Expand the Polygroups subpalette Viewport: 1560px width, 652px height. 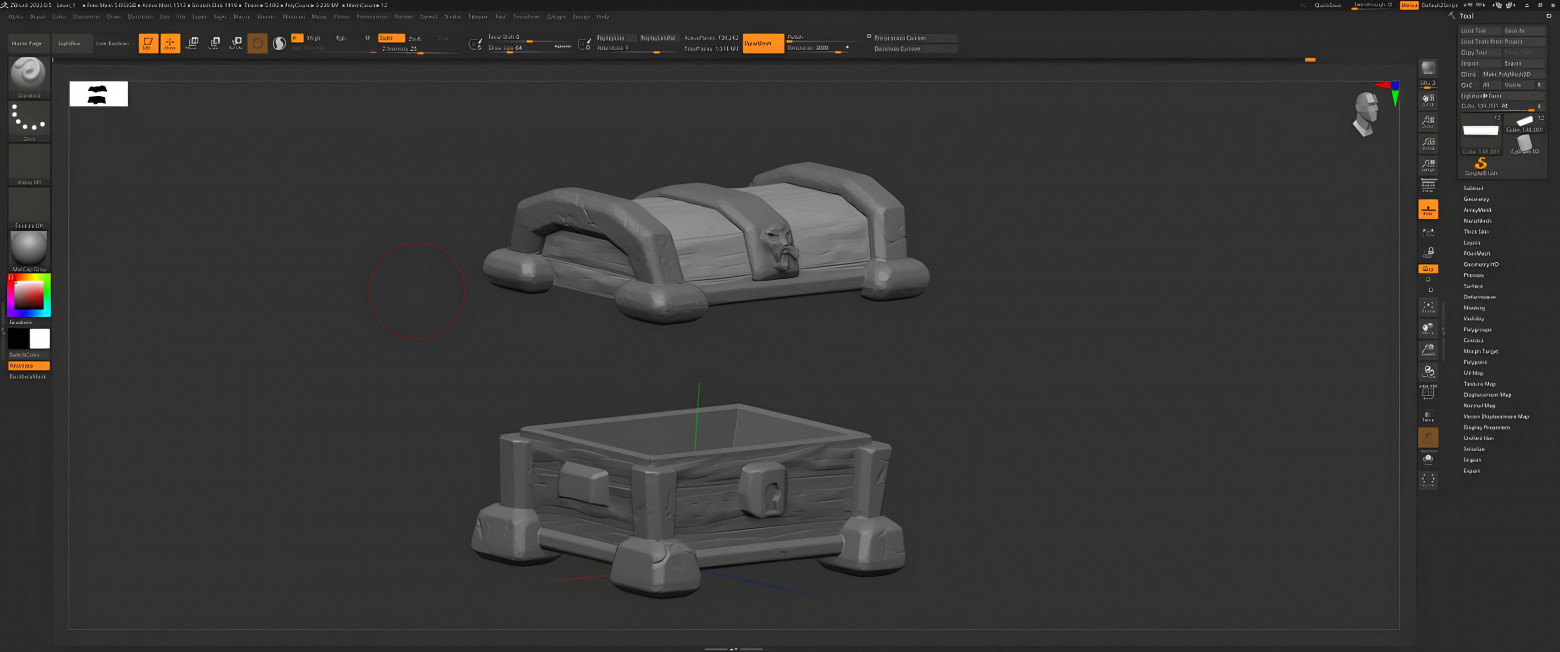(1480, 329)
